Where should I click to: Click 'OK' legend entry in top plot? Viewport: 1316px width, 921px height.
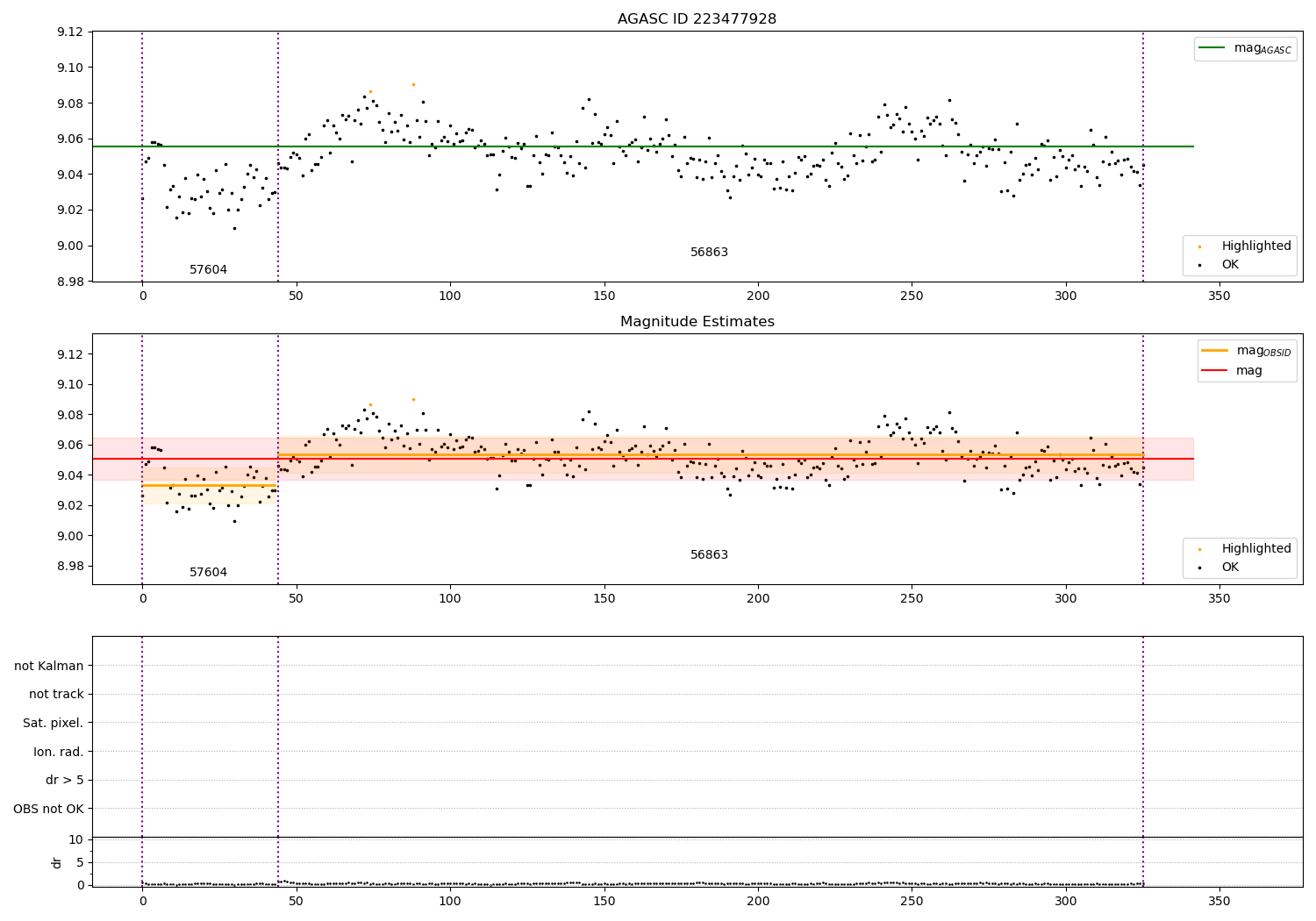click(x=1218, y=265)
